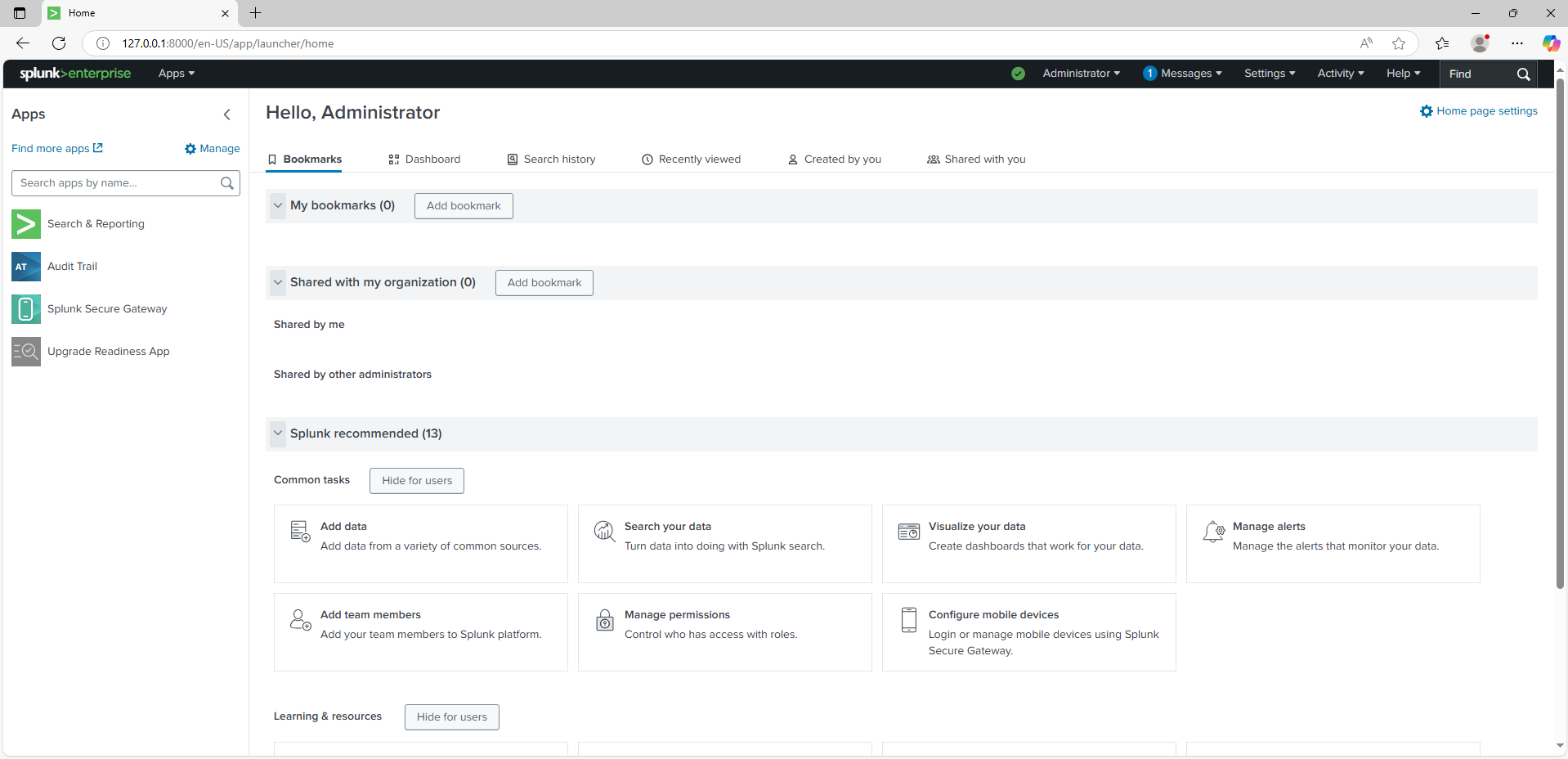Image resolution: width=1568 pixels, height=759 pixels.
Task: Open a new browser tab with plus button
Action: [x=255, y=13]
